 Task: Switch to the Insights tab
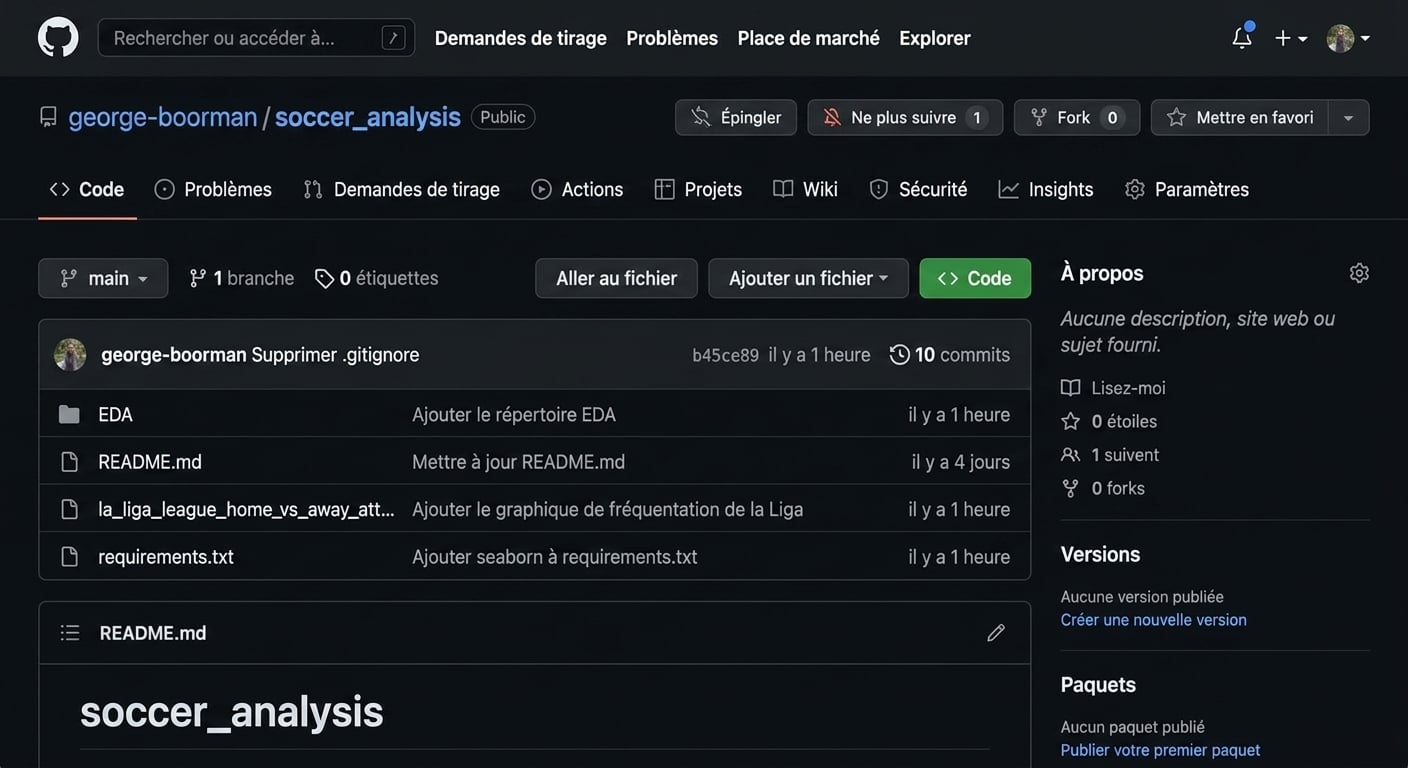pyautogui.click(x=1046, y=189)
